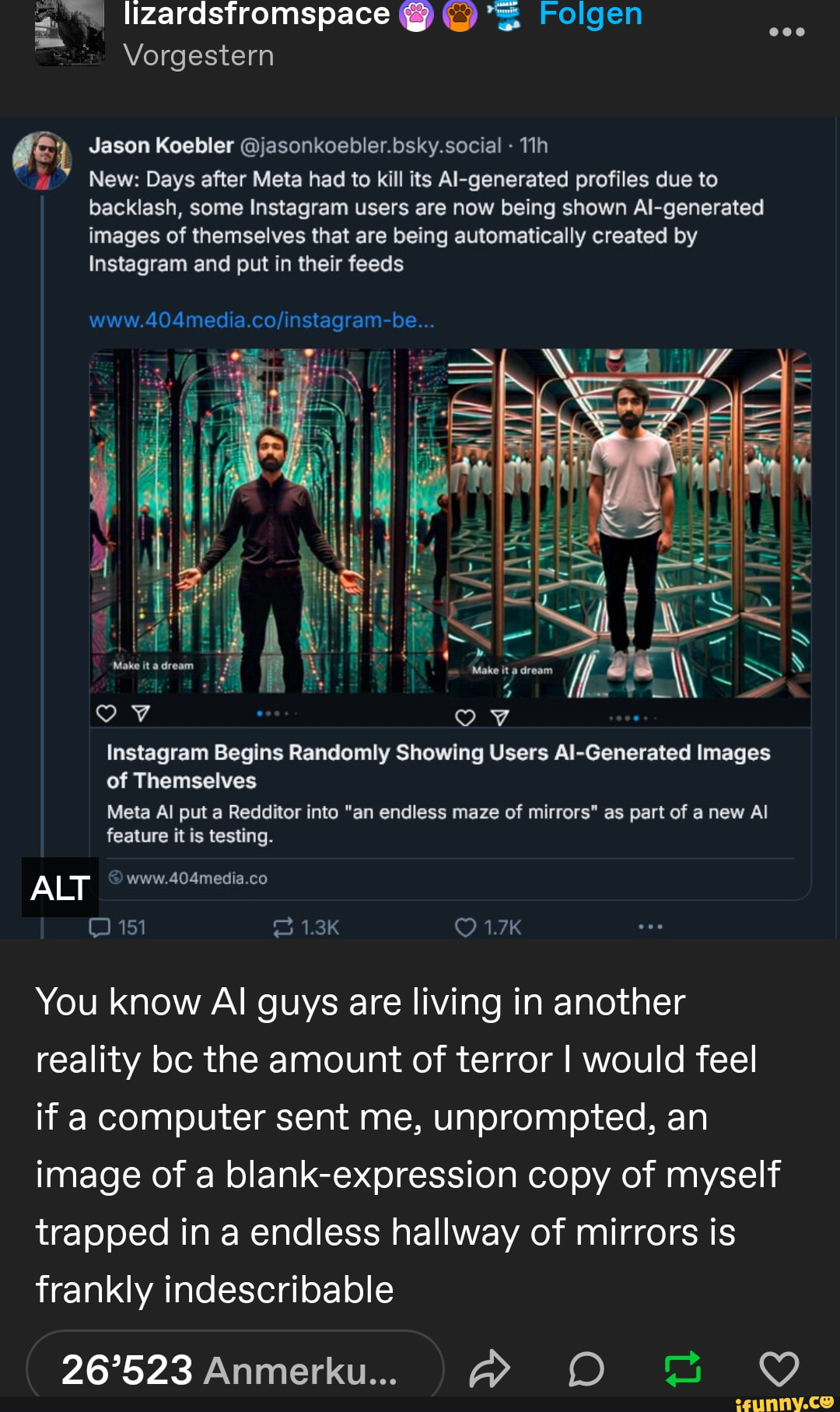Follow lizardsfromspace via Folgen link
This screenshot has height=1412, width=840.
(x=590, y=14)
